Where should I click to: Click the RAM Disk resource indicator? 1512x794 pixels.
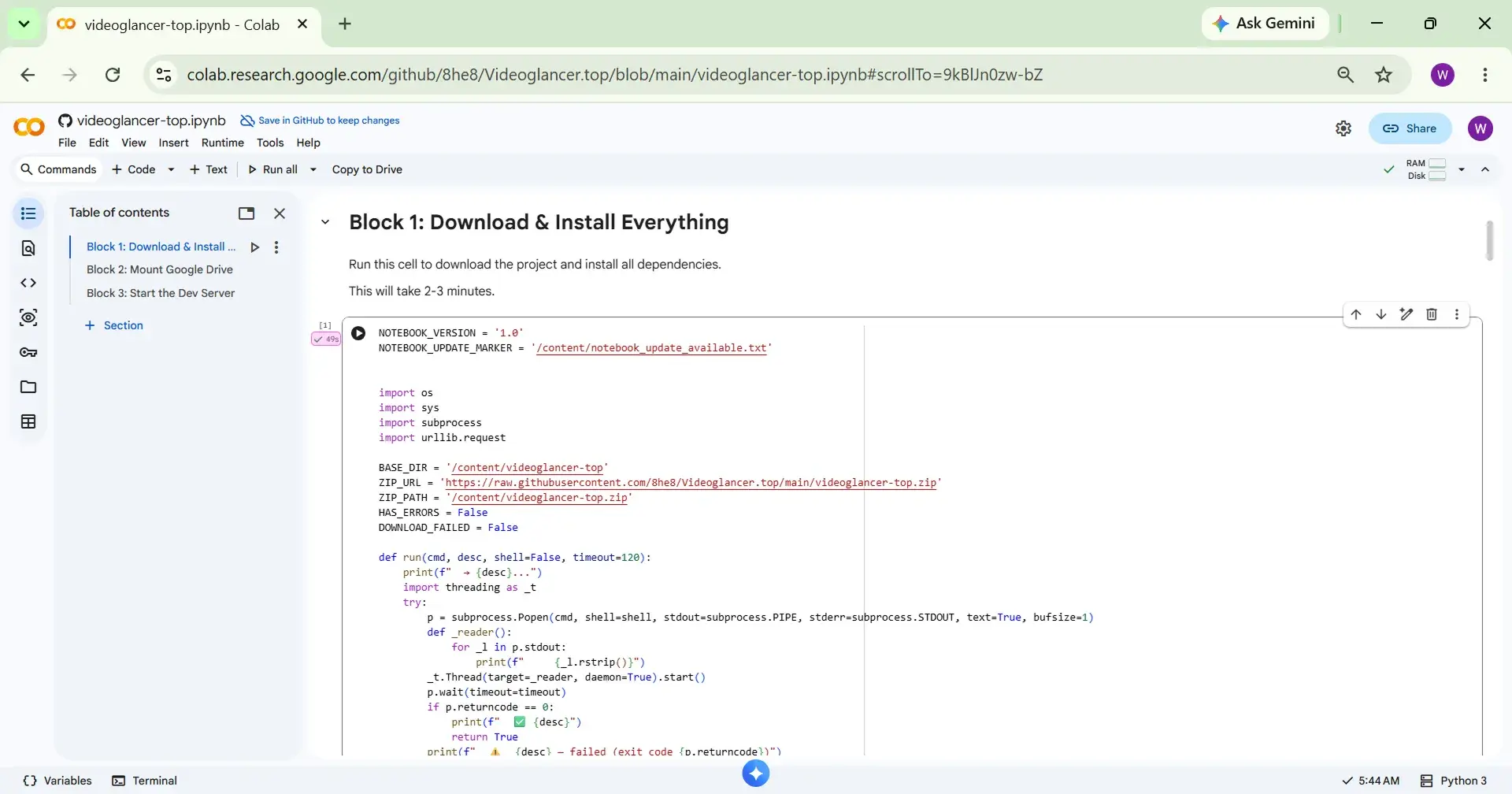point(1426,169)
